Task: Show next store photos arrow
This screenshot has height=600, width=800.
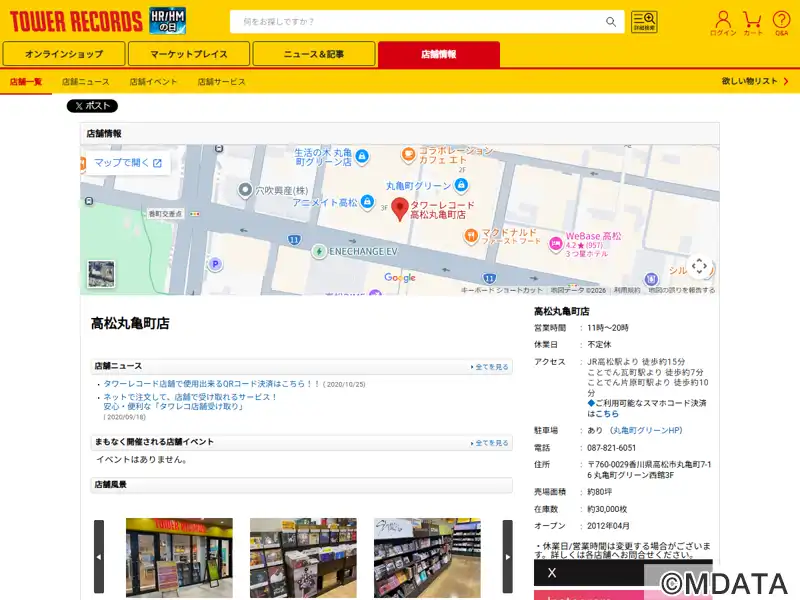Action: click(508, 557)
